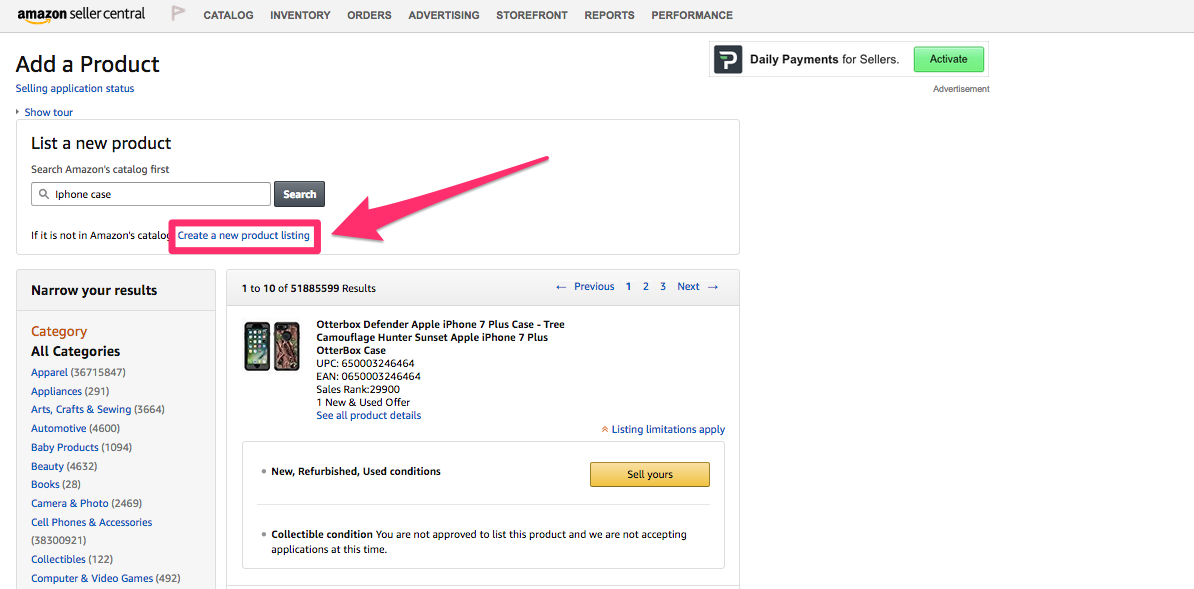Viewport: 1194px width, 589px height.
Task: Expand the Show tour disclosure triangle
Action: click(18, 112)
